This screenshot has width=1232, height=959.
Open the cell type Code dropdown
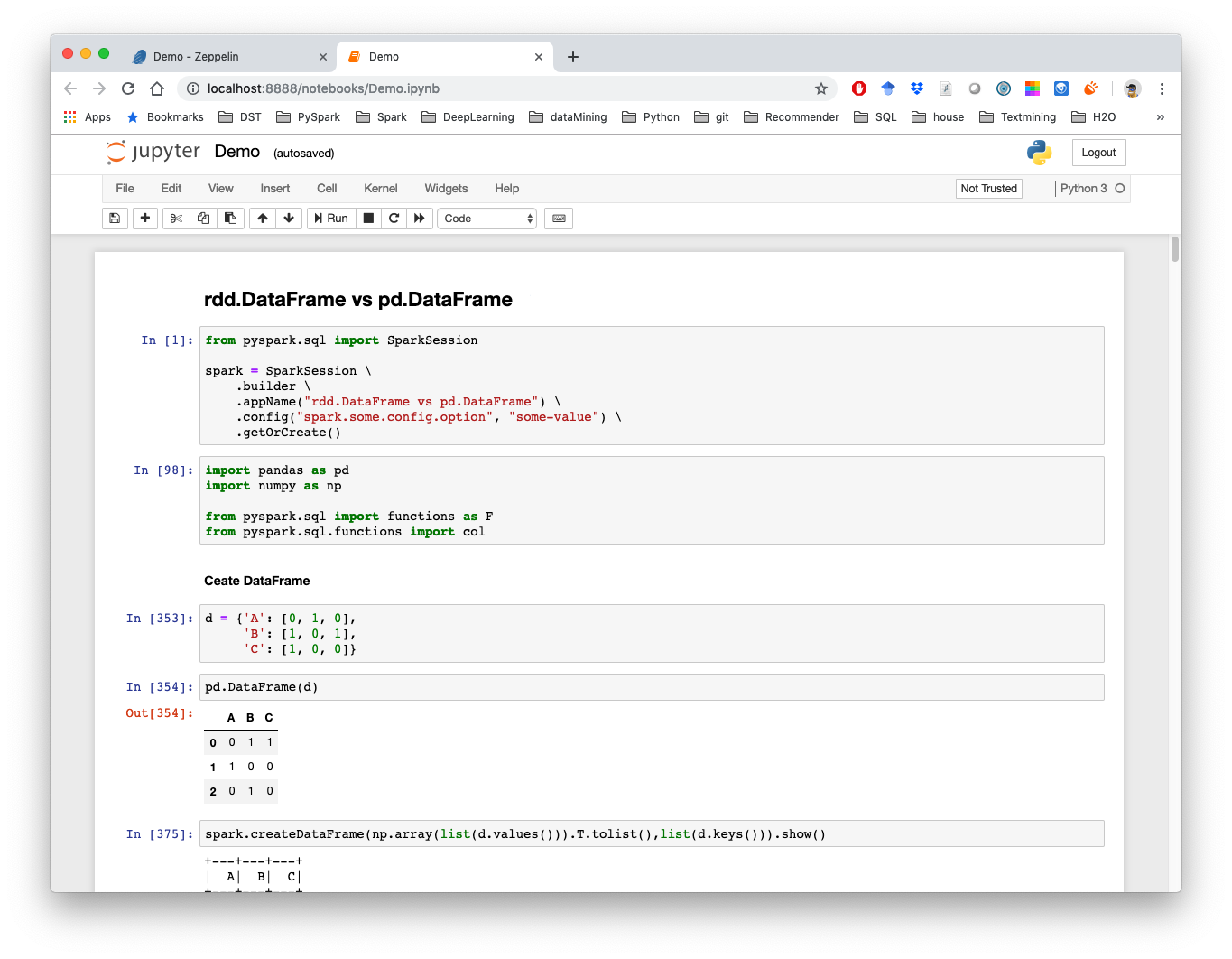[487, 219]
